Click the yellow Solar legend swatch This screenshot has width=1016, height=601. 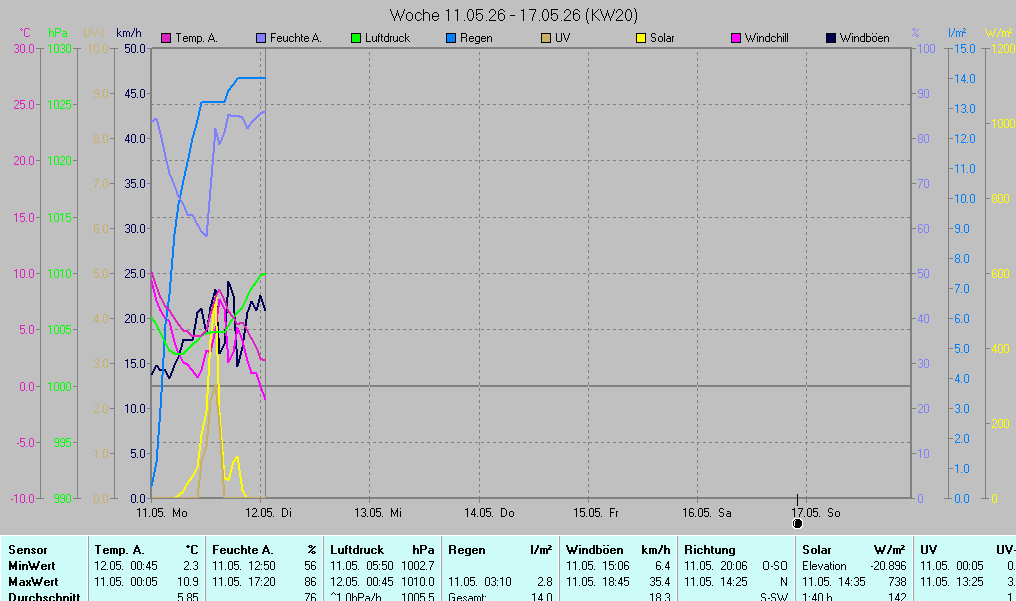point(641,38)
